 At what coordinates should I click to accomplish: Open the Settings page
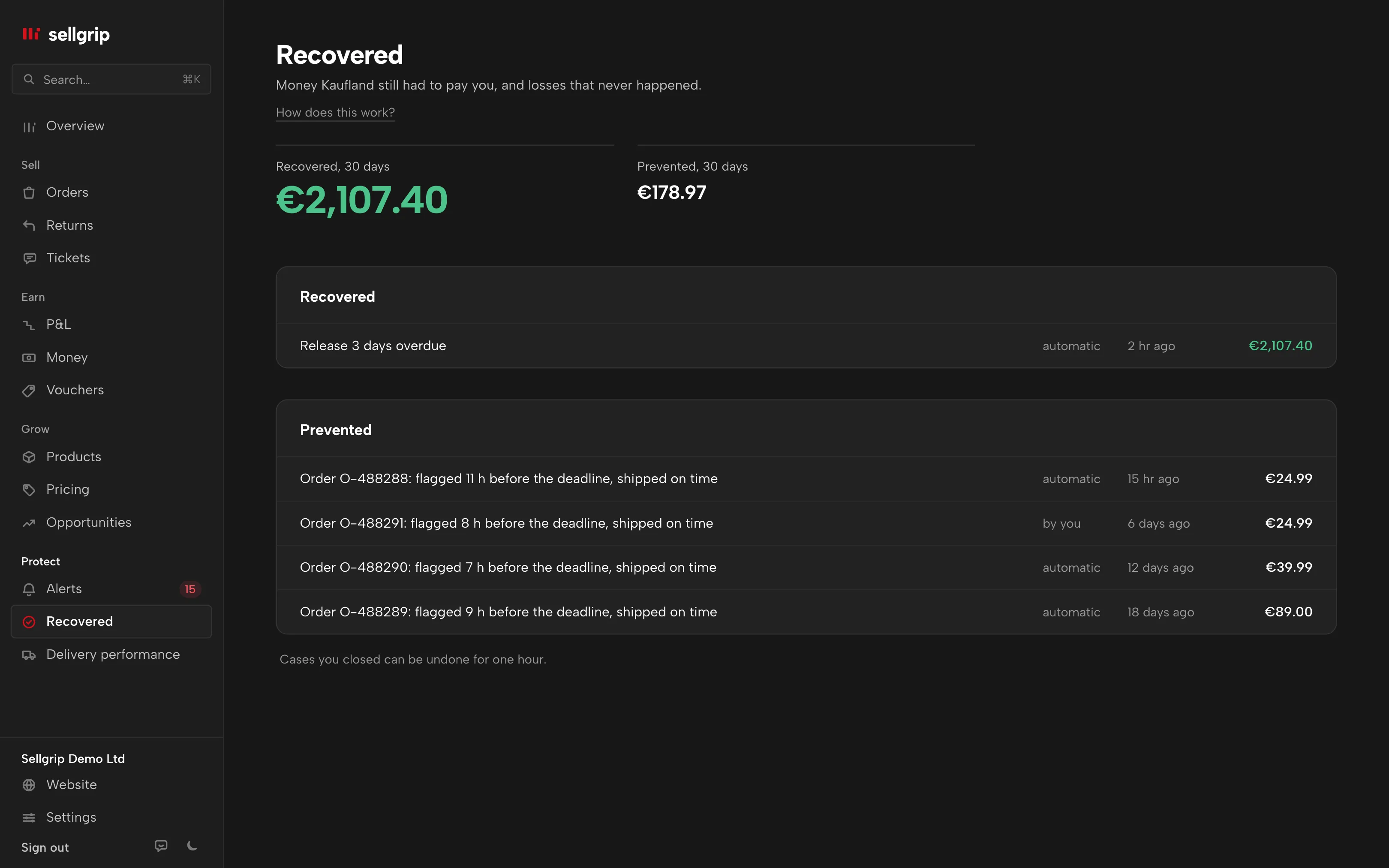pos(111,817)
